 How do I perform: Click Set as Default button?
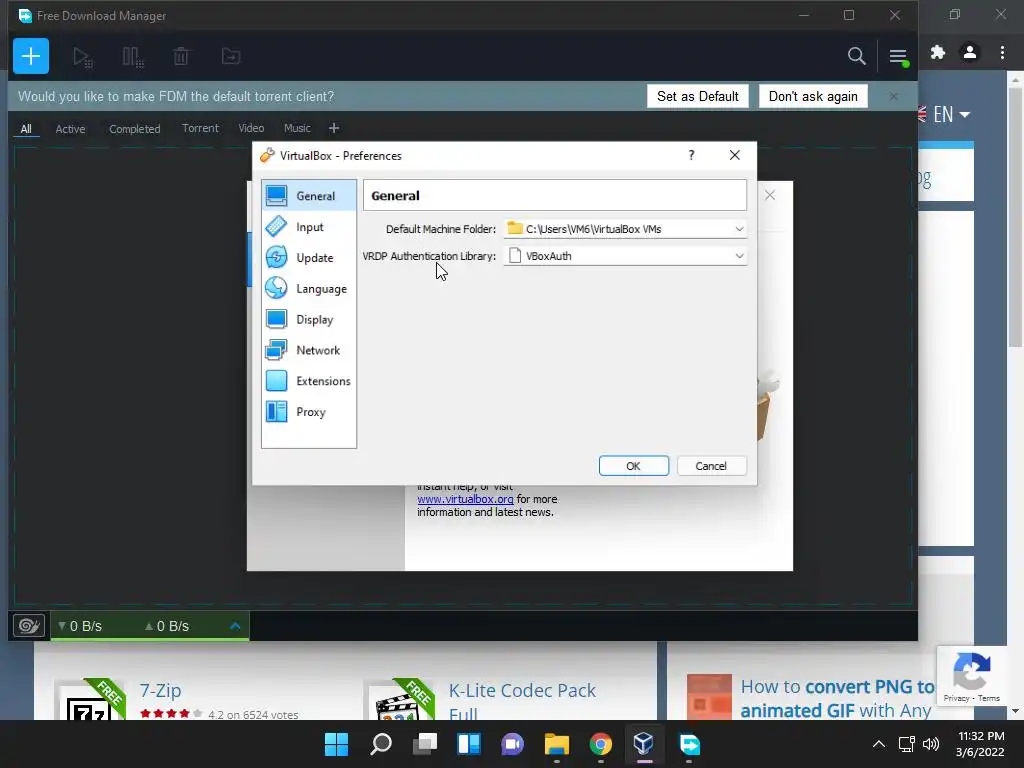[x=697, y=96]
